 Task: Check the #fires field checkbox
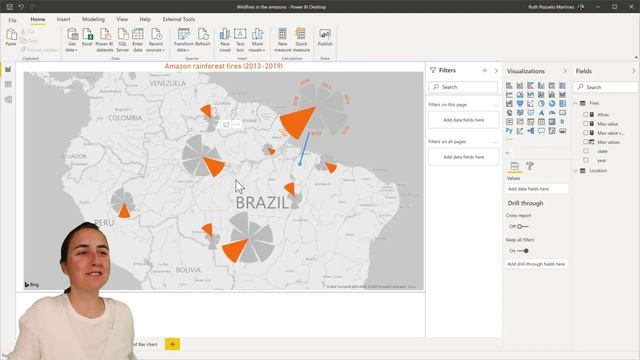pyautogui.click(x=586, y=115)
